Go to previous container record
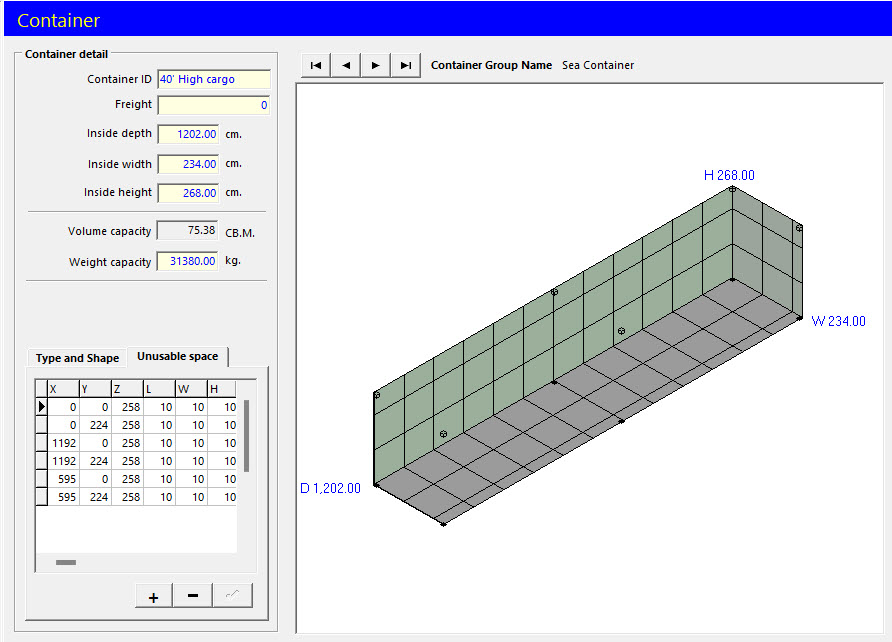The image size is (892, 642). 346,65
